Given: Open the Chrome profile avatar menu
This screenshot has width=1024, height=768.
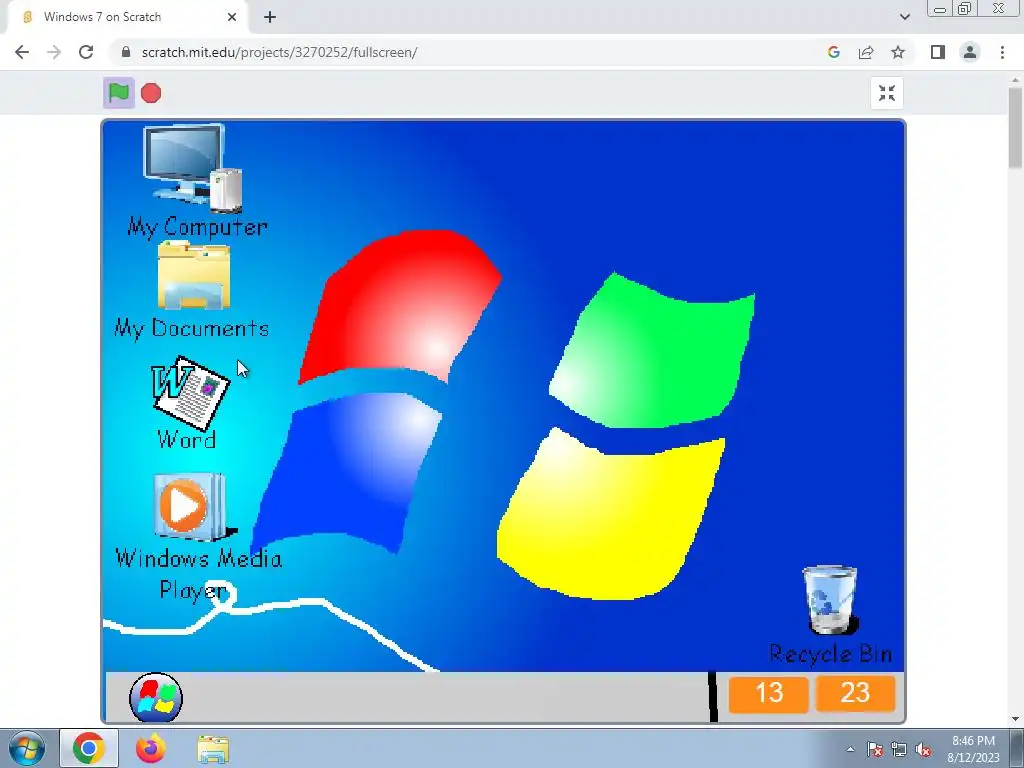Looking at the screenshot, I should [x=970, y=52].
